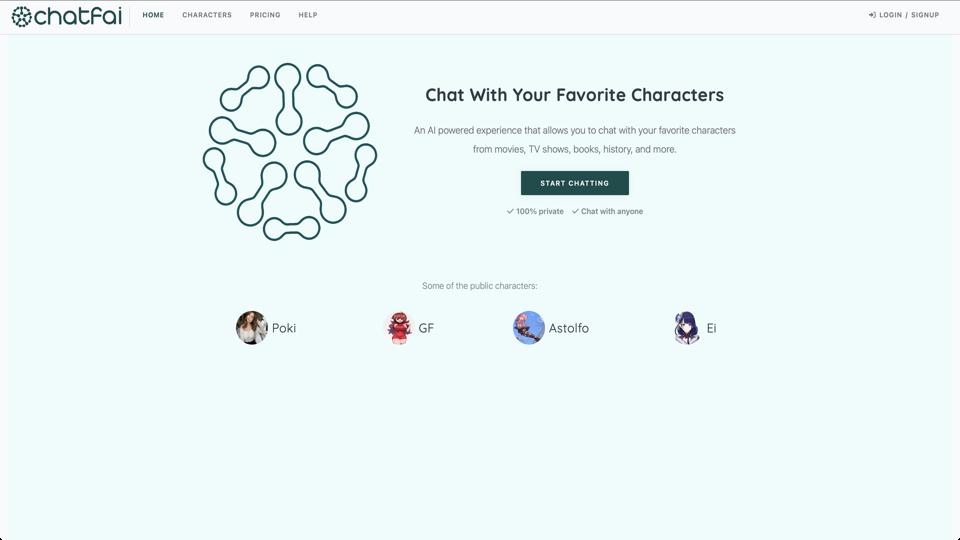Open the Help nav item

tap(308, 16)
